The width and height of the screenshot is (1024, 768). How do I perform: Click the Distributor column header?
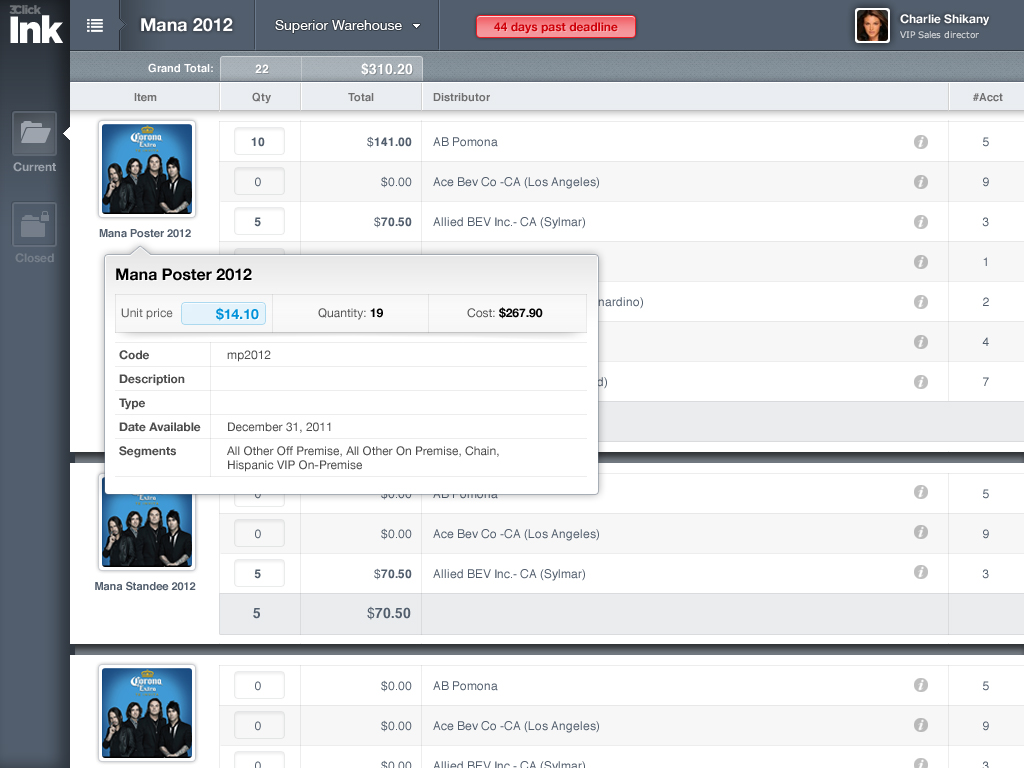pos(461,97)
